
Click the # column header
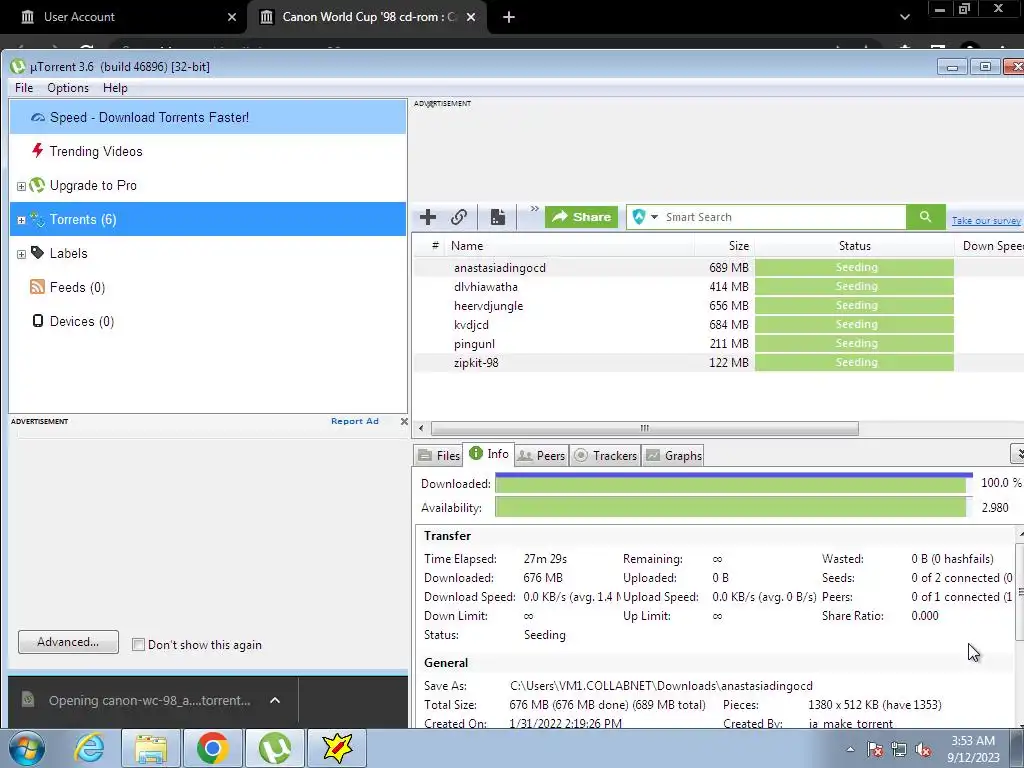pyautogui.click(x=435, y=246)
